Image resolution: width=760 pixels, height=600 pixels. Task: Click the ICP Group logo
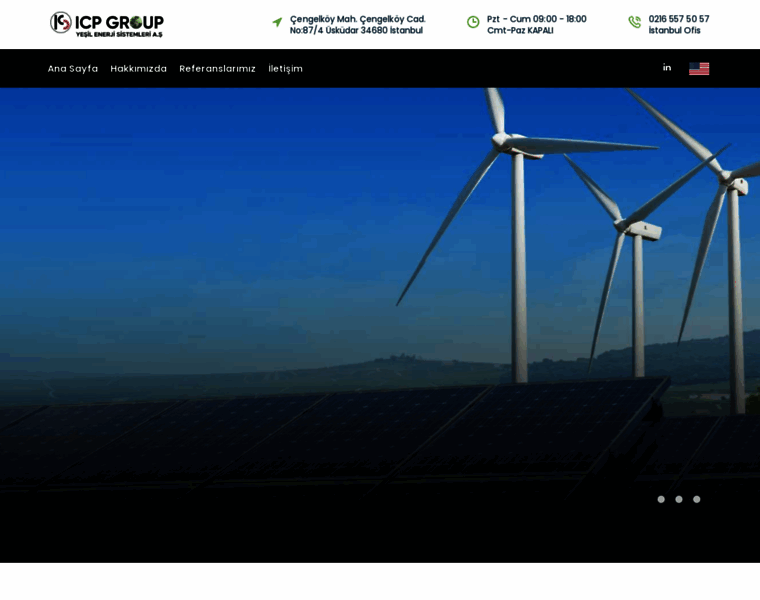107,24
